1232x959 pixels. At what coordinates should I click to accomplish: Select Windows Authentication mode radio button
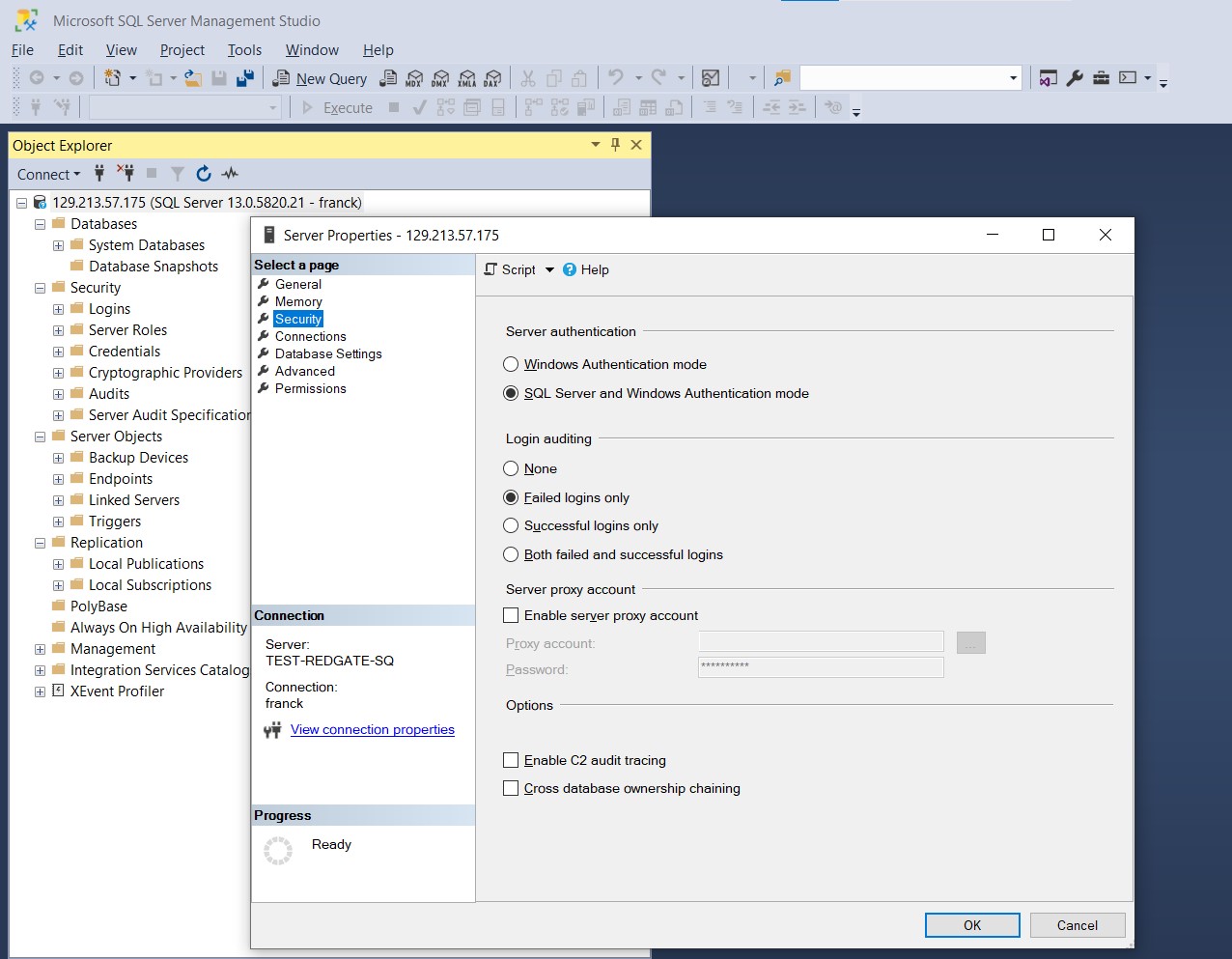(x=511, y=364)
